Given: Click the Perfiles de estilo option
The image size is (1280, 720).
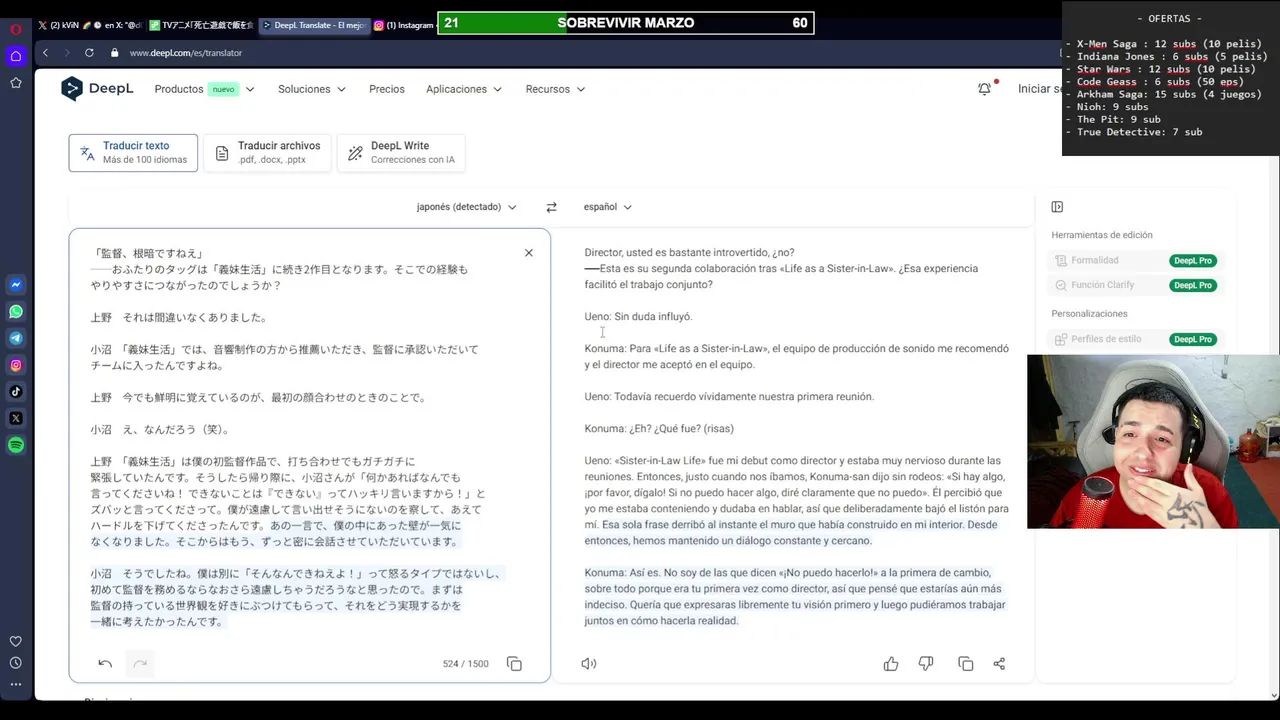Looking at the screenshot, I should [x=1105, y=339].
